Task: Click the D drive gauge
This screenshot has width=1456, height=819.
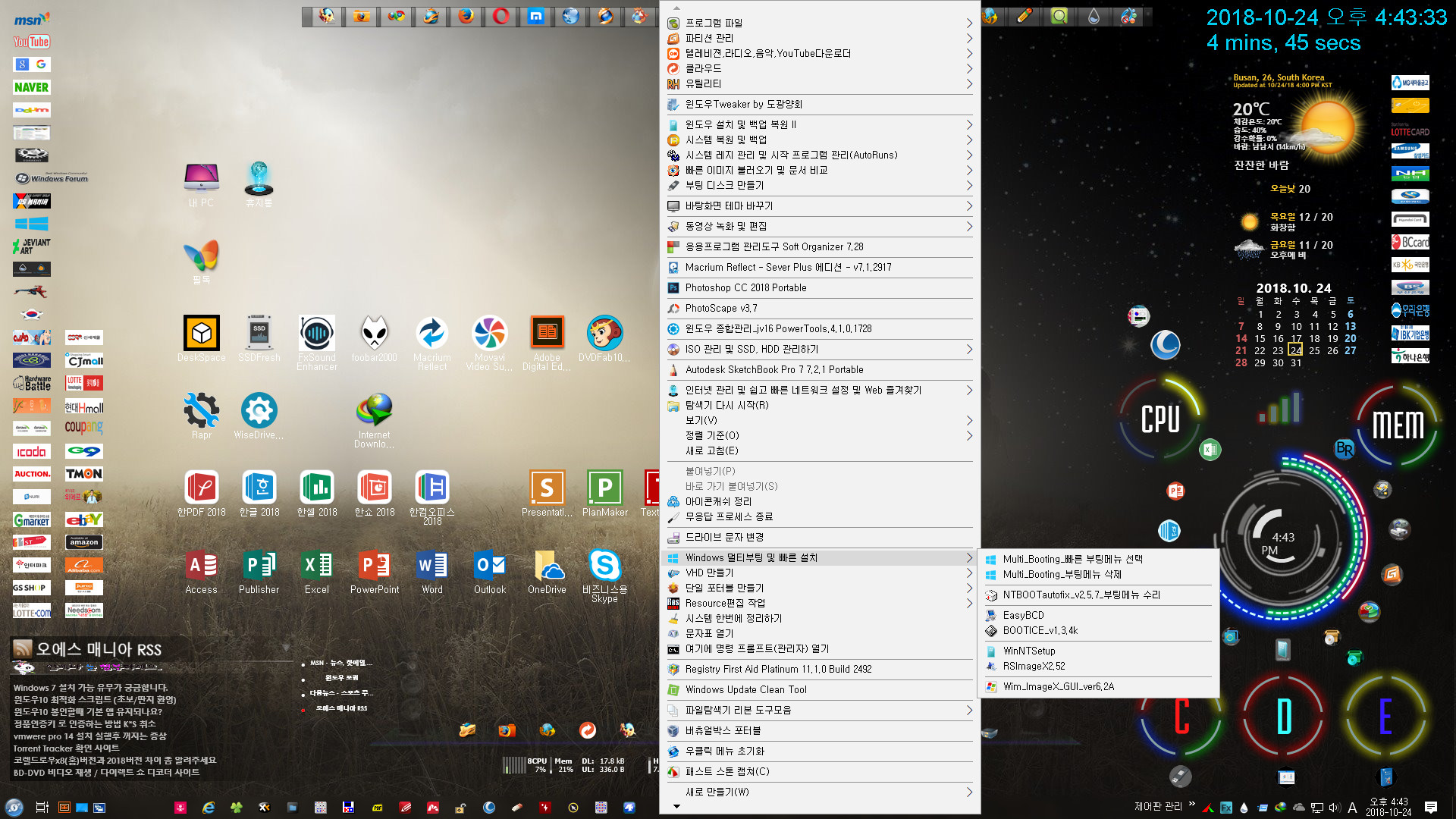Action: [x=1284, y=717]
